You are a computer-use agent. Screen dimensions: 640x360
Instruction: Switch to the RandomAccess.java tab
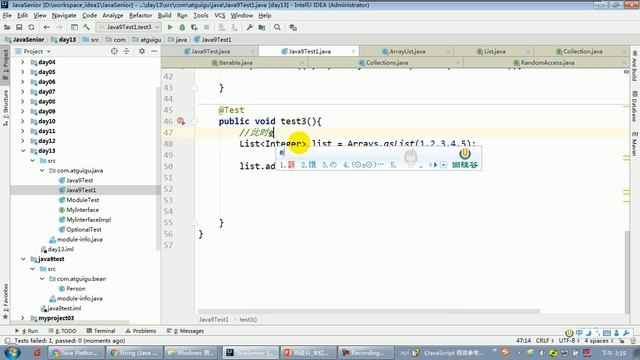click(547, 63)
